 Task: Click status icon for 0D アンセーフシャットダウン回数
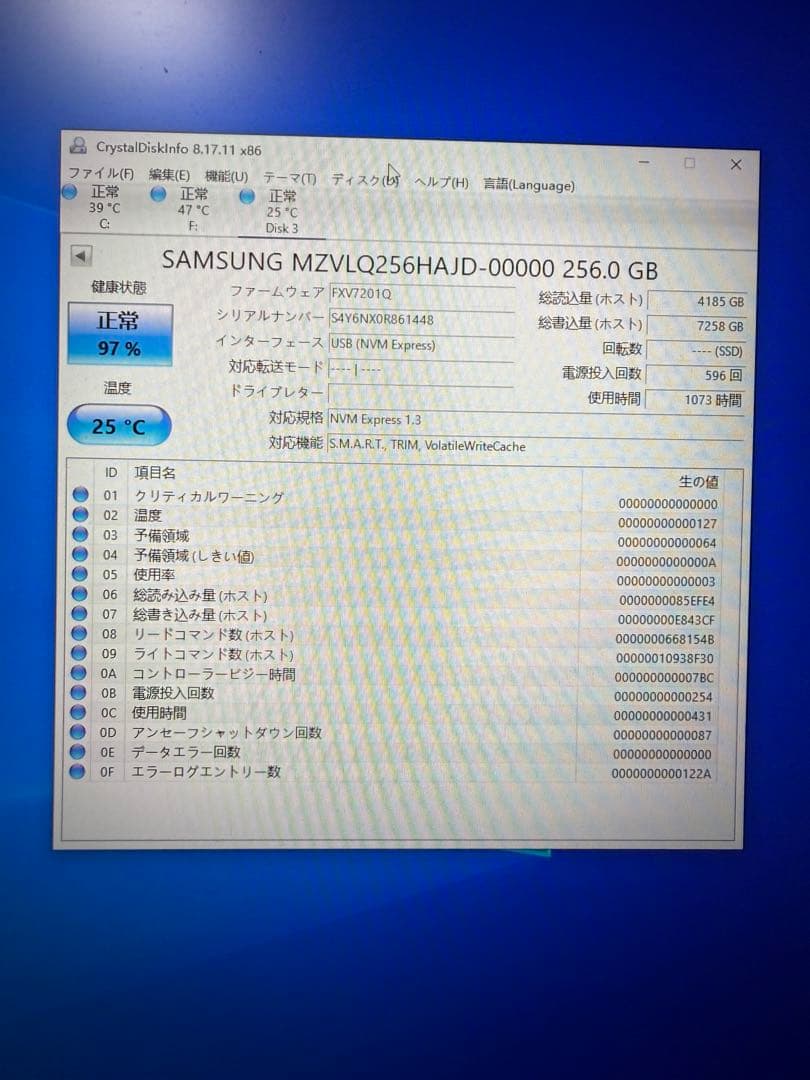(78, 731)
